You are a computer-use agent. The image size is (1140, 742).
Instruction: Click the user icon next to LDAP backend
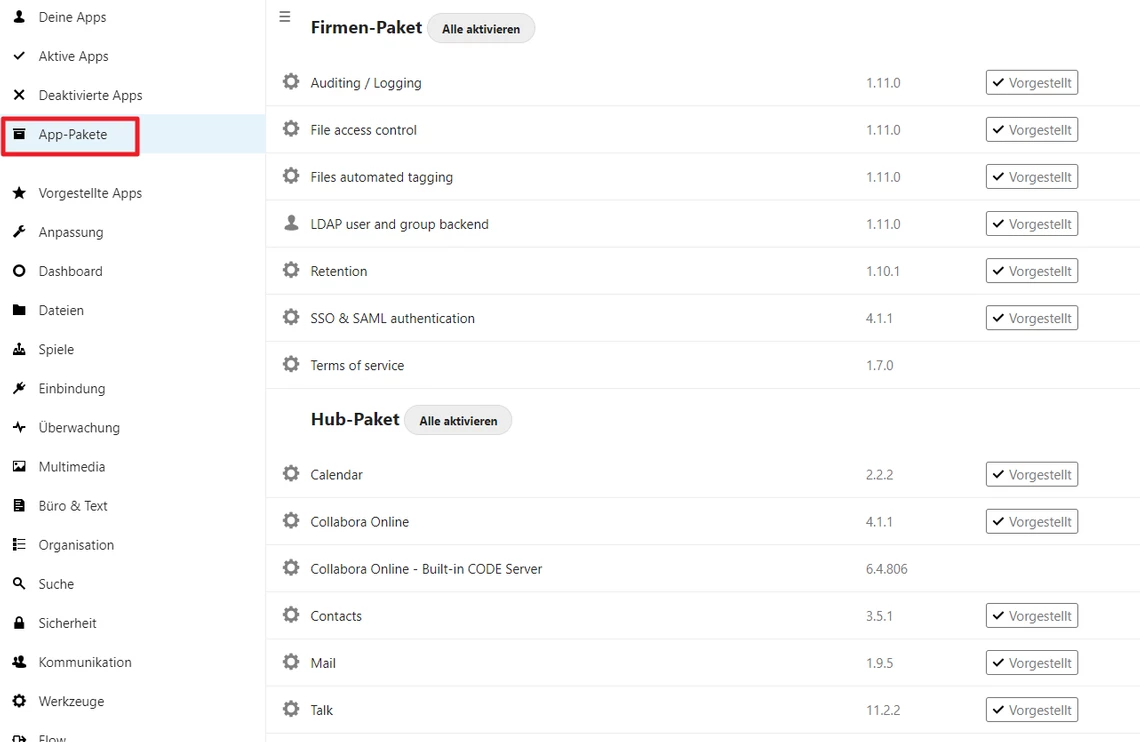click(291, 224)
